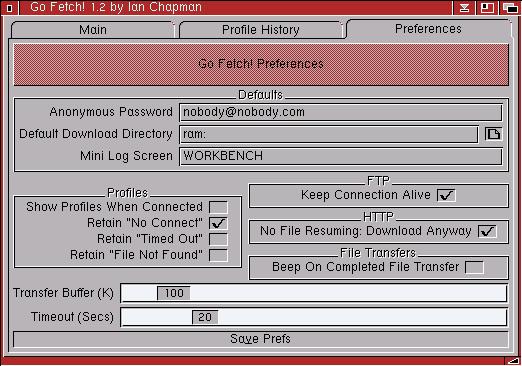Click the window depth gadget
Screen dimensions: 522x366
click(x=510, y=8)
